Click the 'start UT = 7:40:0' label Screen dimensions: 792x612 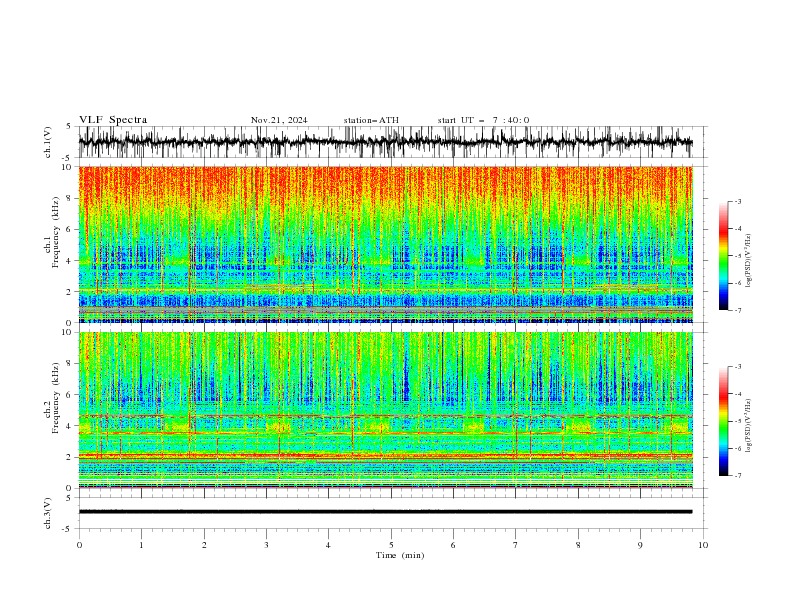point(483,120)
